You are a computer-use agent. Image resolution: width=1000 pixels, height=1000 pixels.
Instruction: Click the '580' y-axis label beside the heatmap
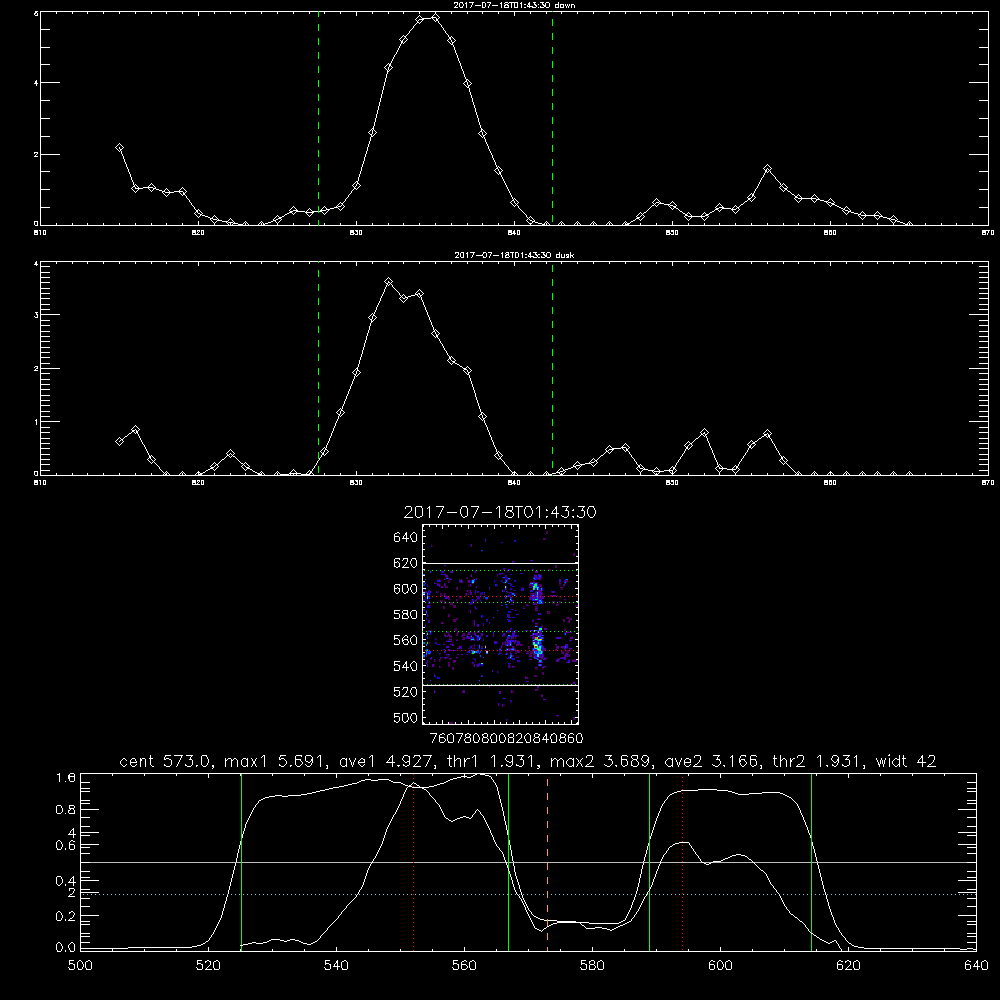406,615
